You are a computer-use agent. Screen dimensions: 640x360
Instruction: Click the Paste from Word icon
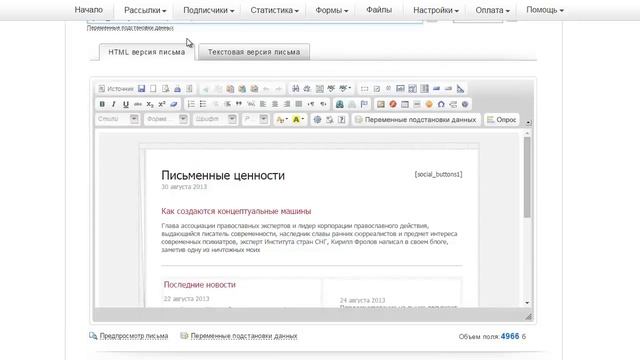point(254,89)
